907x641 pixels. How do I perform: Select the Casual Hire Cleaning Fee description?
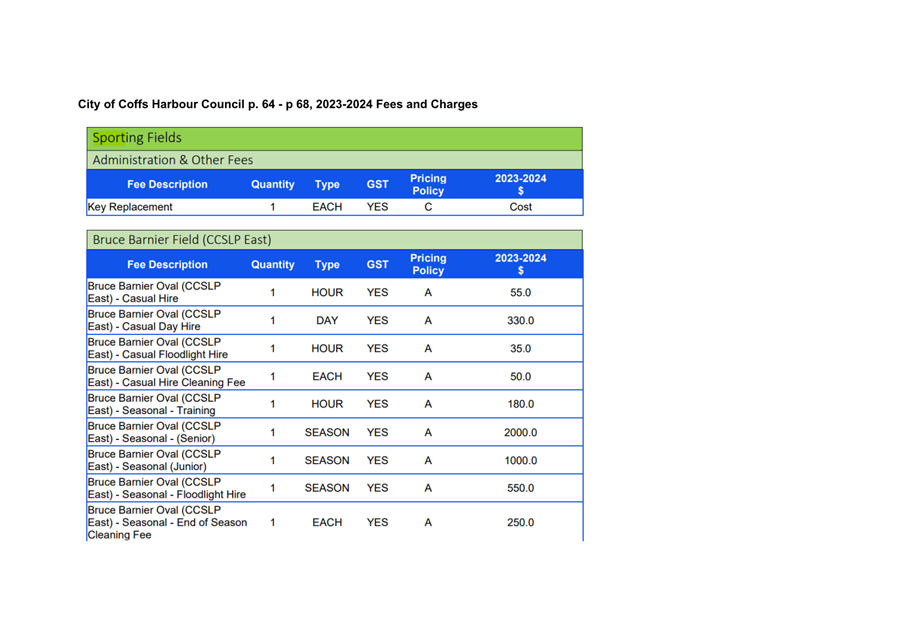click(x=167, y=376)
